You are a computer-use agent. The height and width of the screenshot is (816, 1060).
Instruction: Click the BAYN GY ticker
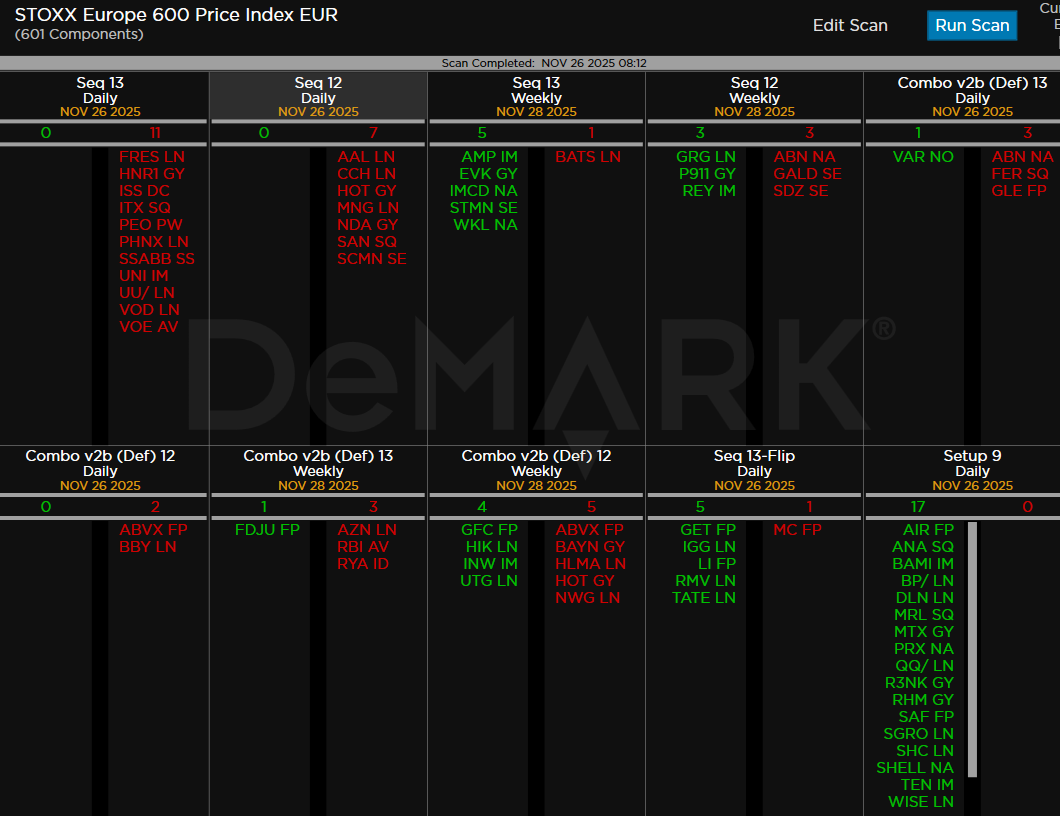coord(590,547)
